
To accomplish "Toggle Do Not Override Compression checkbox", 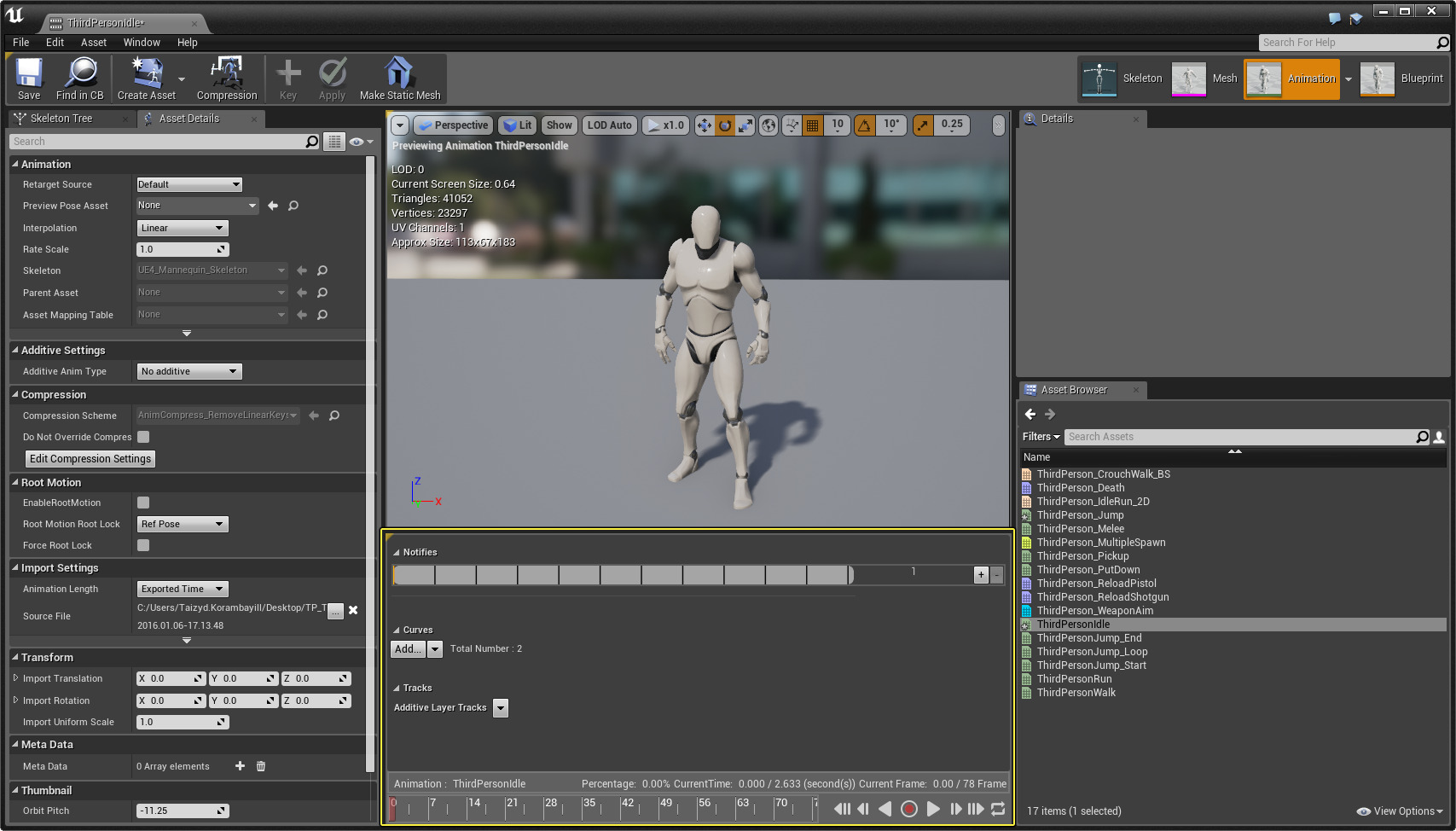I will point(143,437).
